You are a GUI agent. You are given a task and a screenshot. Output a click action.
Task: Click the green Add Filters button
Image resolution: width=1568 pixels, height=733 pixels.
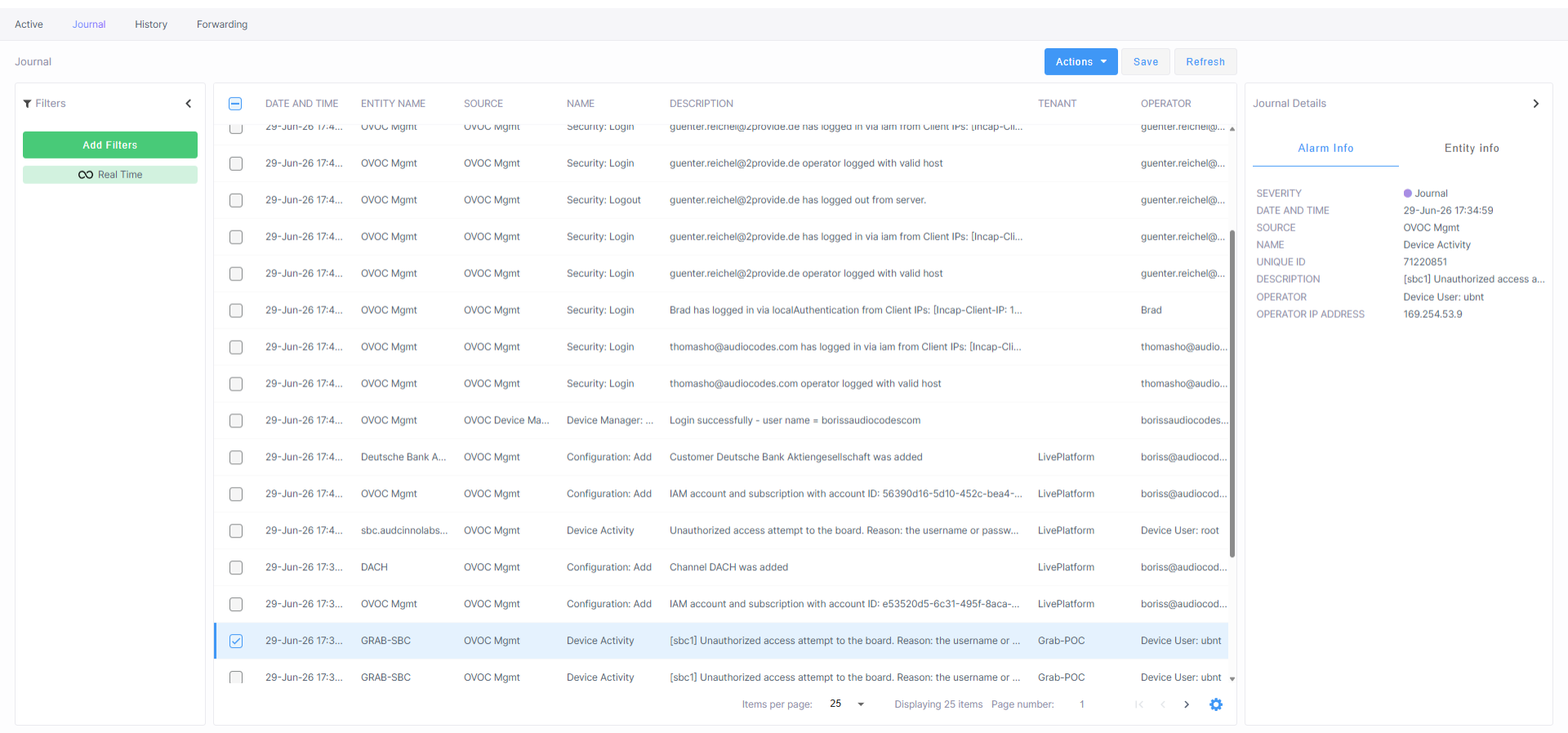pos(110,145)
